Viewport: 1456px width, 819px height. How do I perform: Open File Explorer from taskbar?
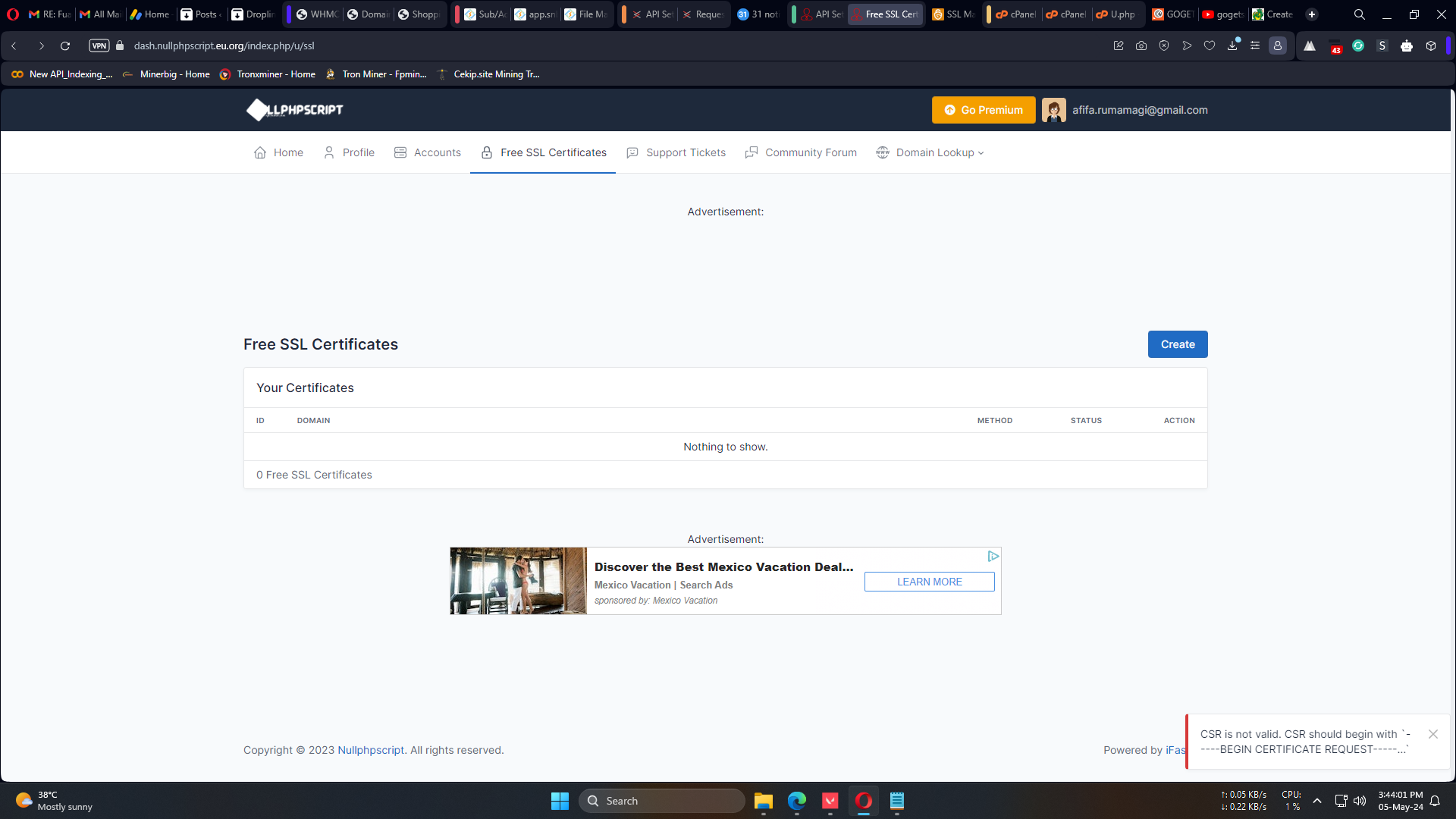point(763,801)
